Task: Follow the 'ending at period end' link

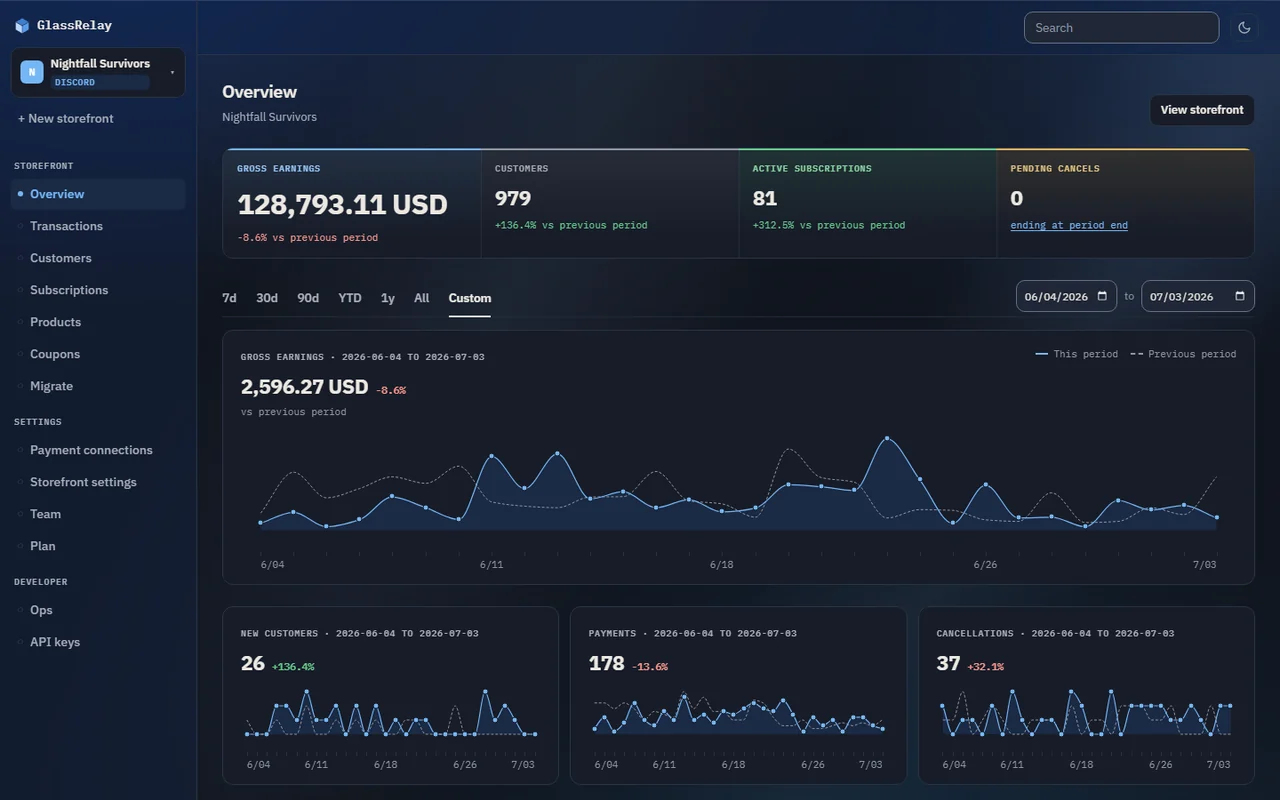Action: tap(1069, 225)
